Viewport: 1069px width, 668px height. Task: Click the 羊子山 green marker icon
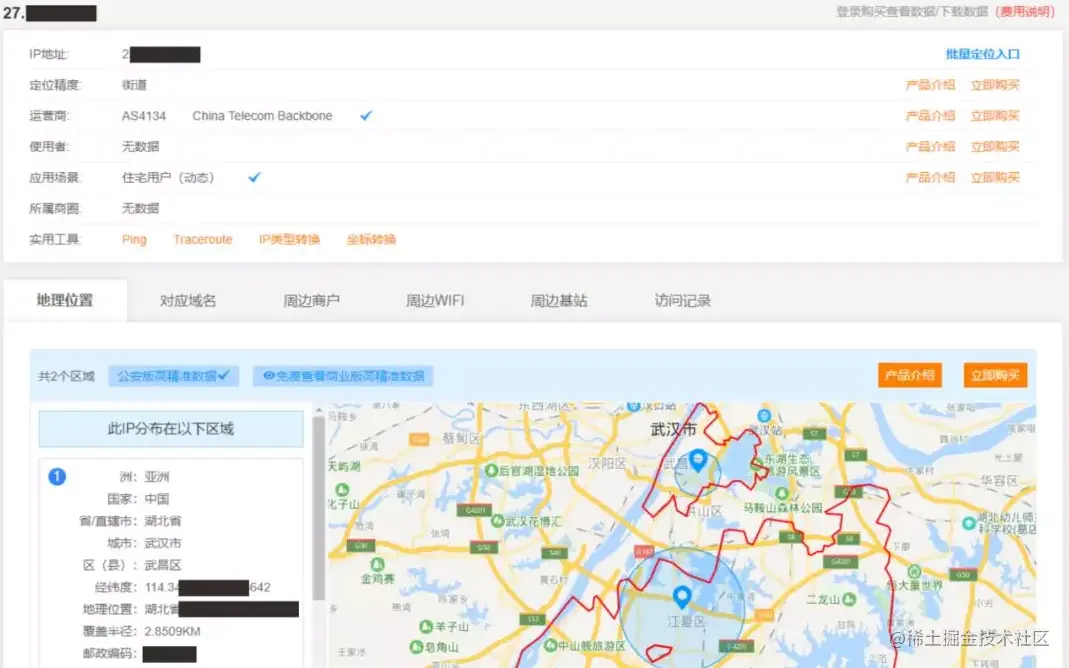[x=426, y=626]
